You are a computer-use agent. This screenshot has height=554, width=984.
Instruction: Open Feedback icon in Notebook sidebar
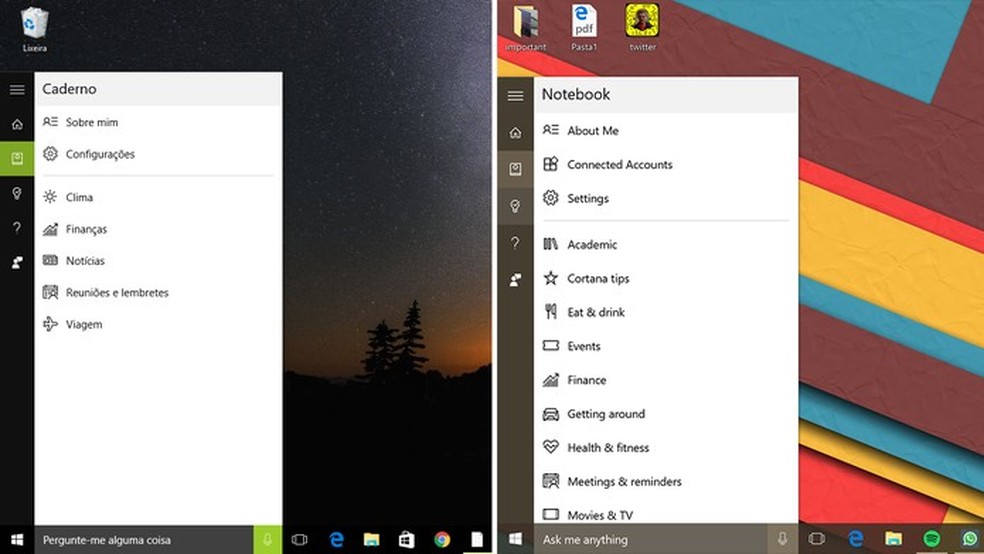[515, 280]
